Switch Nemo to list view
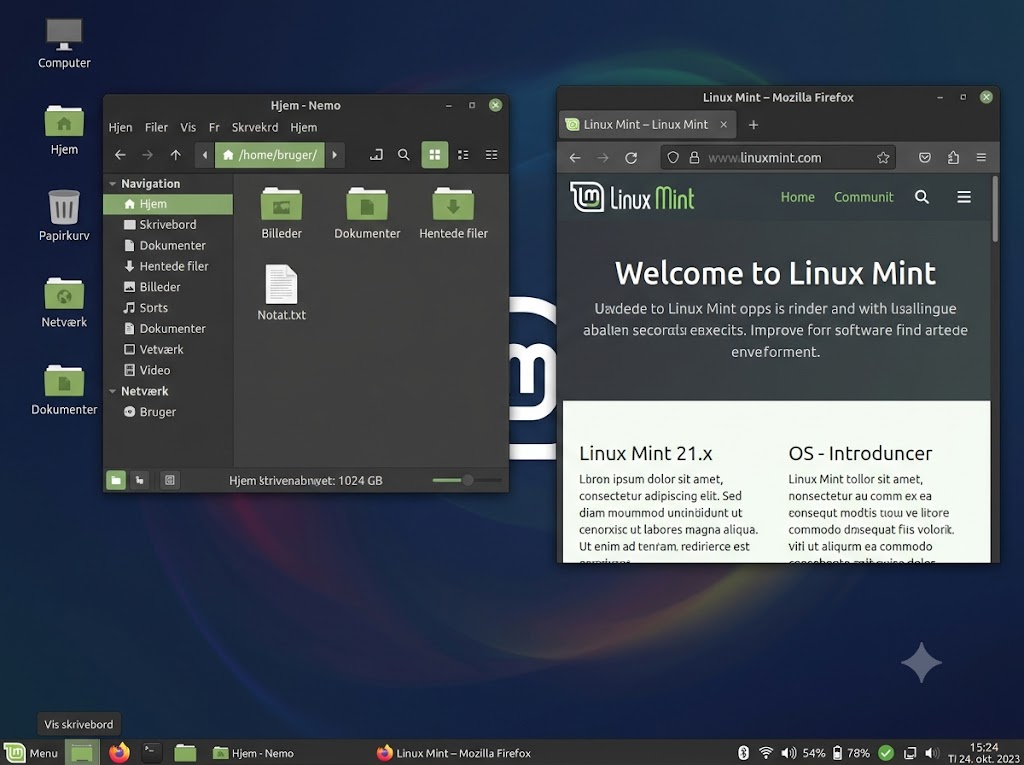 coord(463,155)
